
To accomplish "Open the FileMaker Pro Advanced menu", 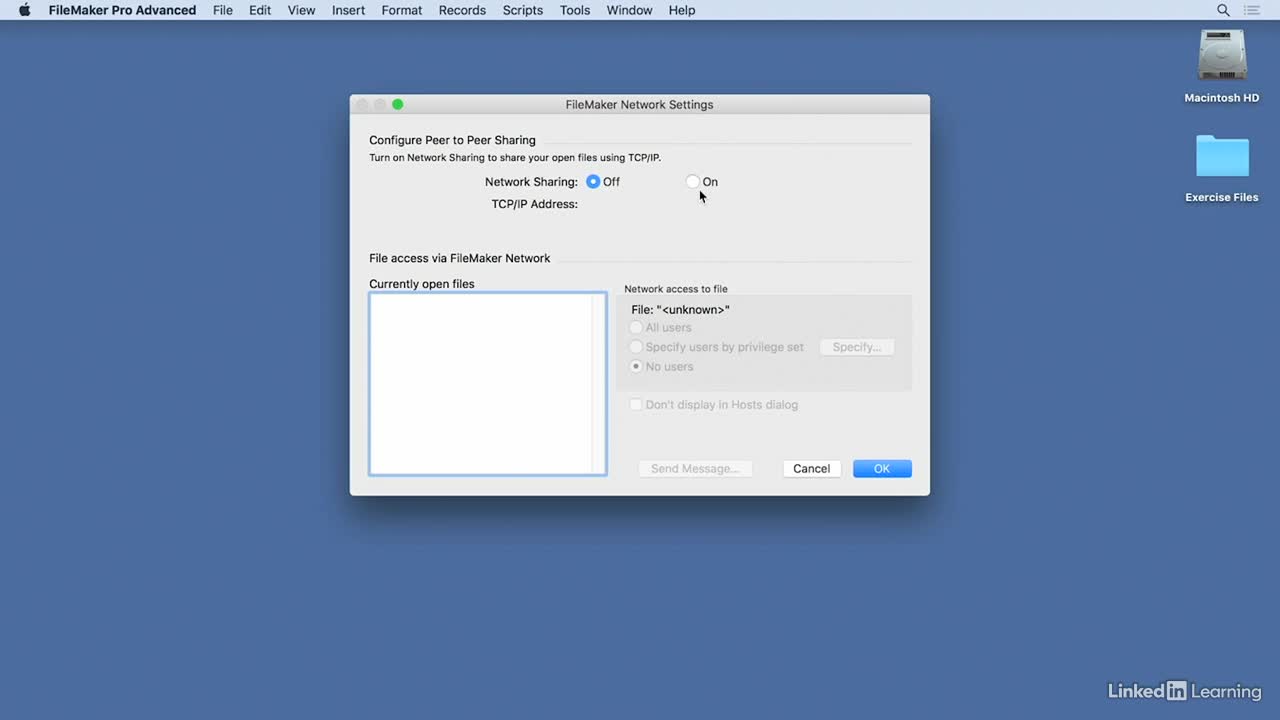I will point(122,10).
